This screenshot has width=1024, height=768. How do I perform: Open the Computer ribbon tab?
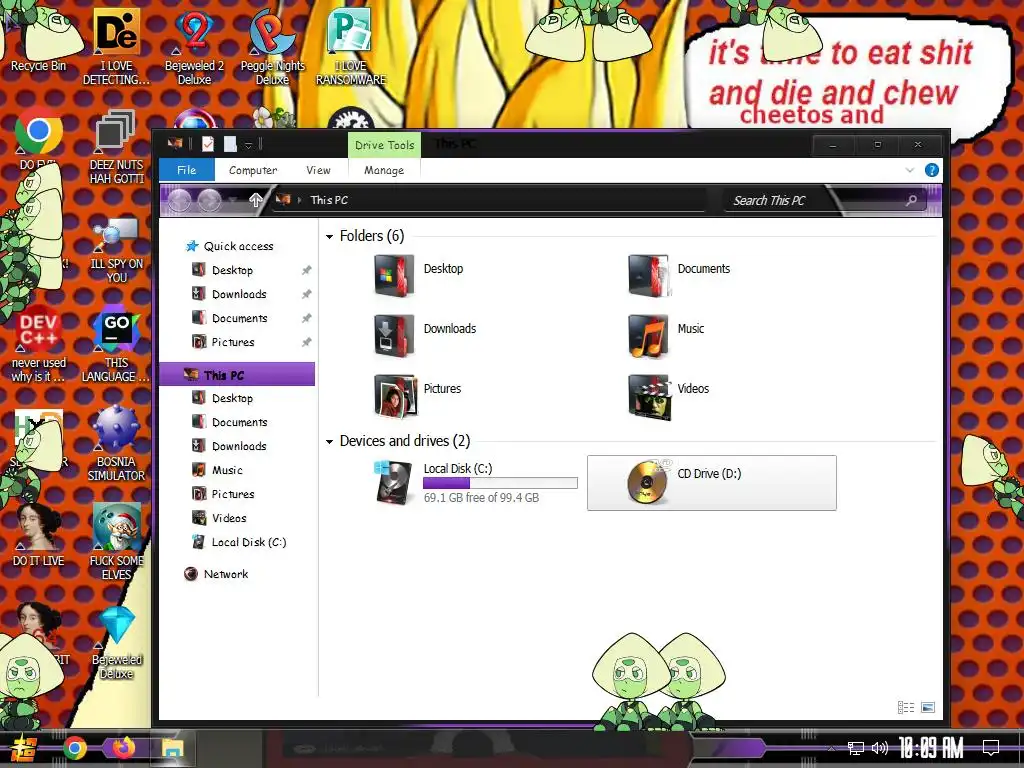(x=253, y=170)
